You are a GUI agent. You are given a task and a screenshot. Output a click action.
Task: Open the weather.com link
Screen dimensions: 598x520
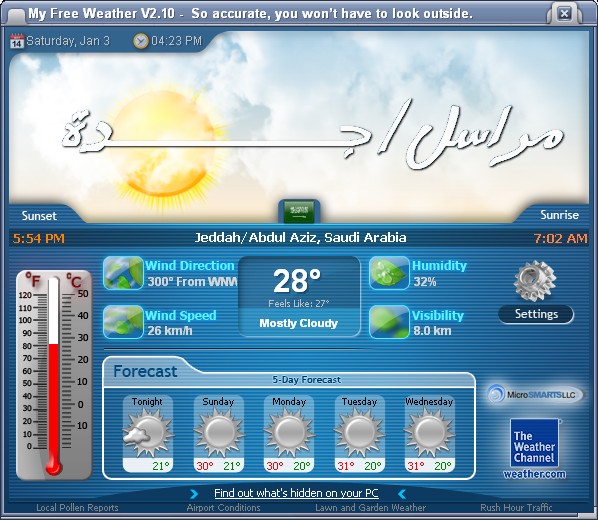pos(534,474)
